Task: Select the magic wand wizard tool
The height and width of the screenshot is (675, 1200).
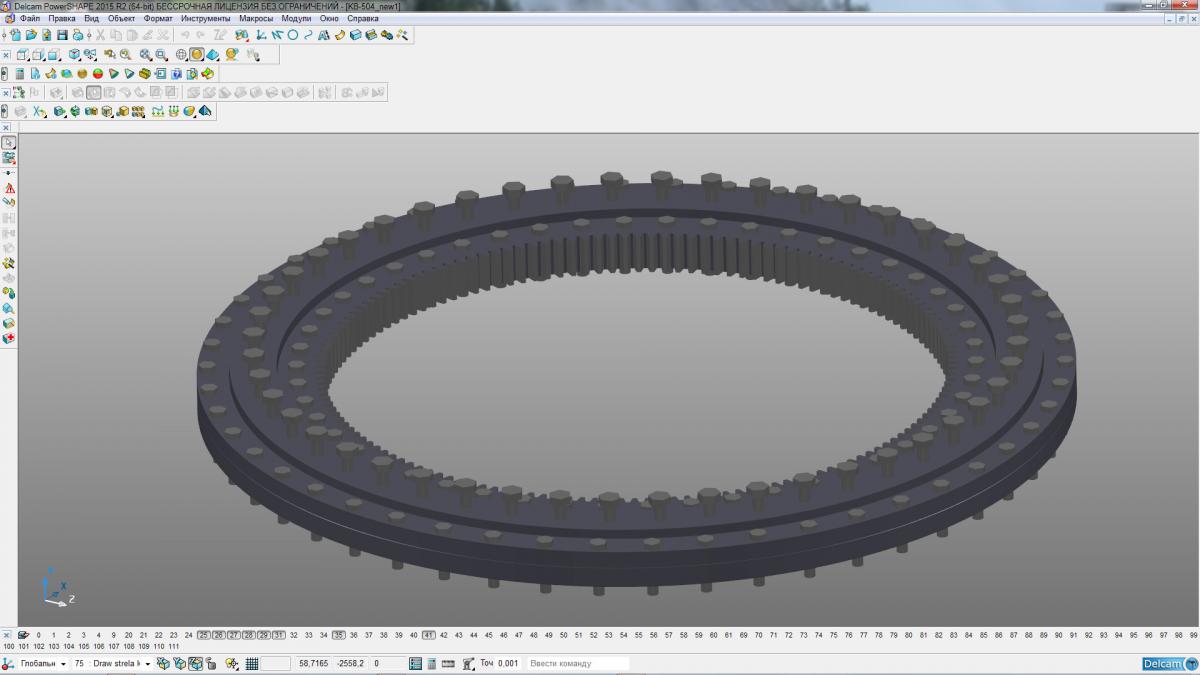Action: click(x=402, y=35)
